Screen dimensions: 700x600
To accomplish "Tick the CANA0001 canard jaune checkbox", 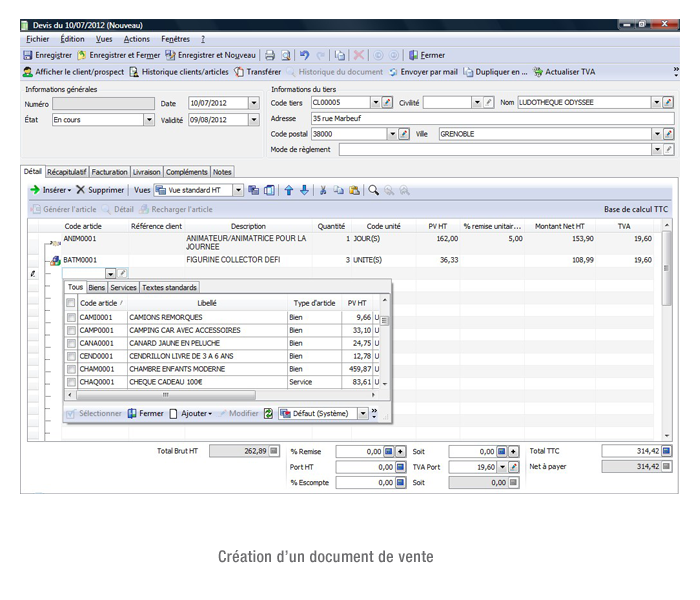I will [71, 343].
